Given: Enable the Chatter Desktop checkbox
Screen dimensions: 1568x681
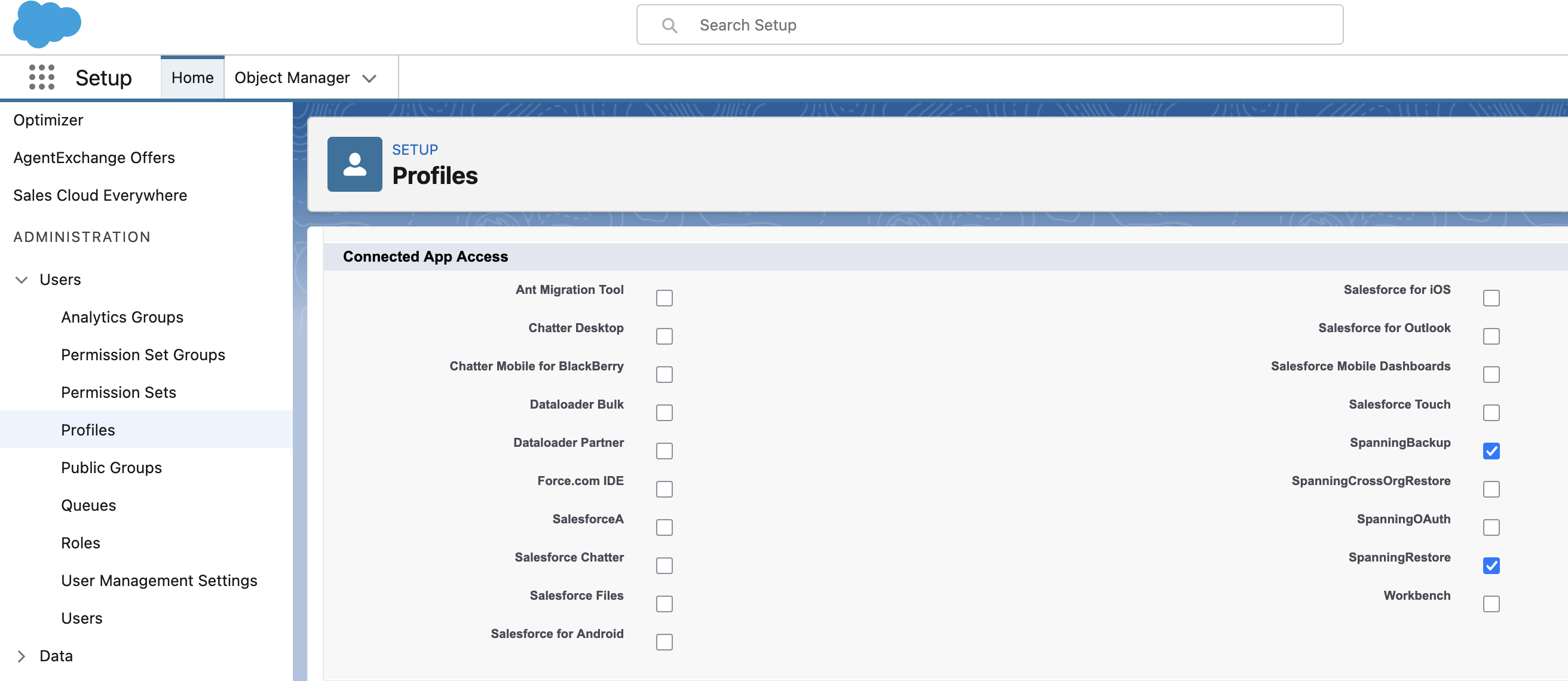Looking at the screenshot, I should [x=664, y=336].
